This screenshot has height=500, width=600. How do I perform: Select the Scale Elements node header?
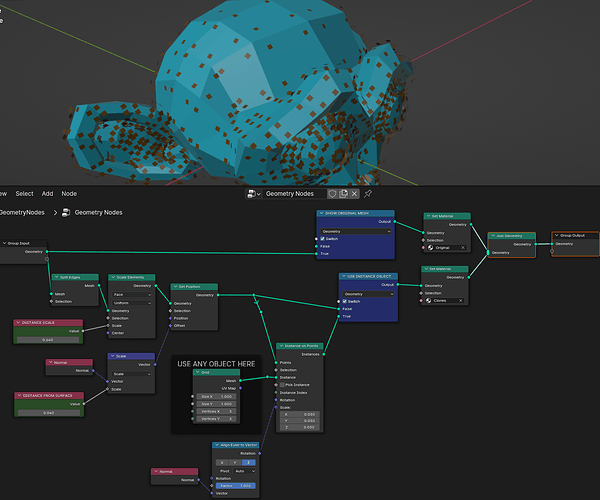click(x=132, y=277)
